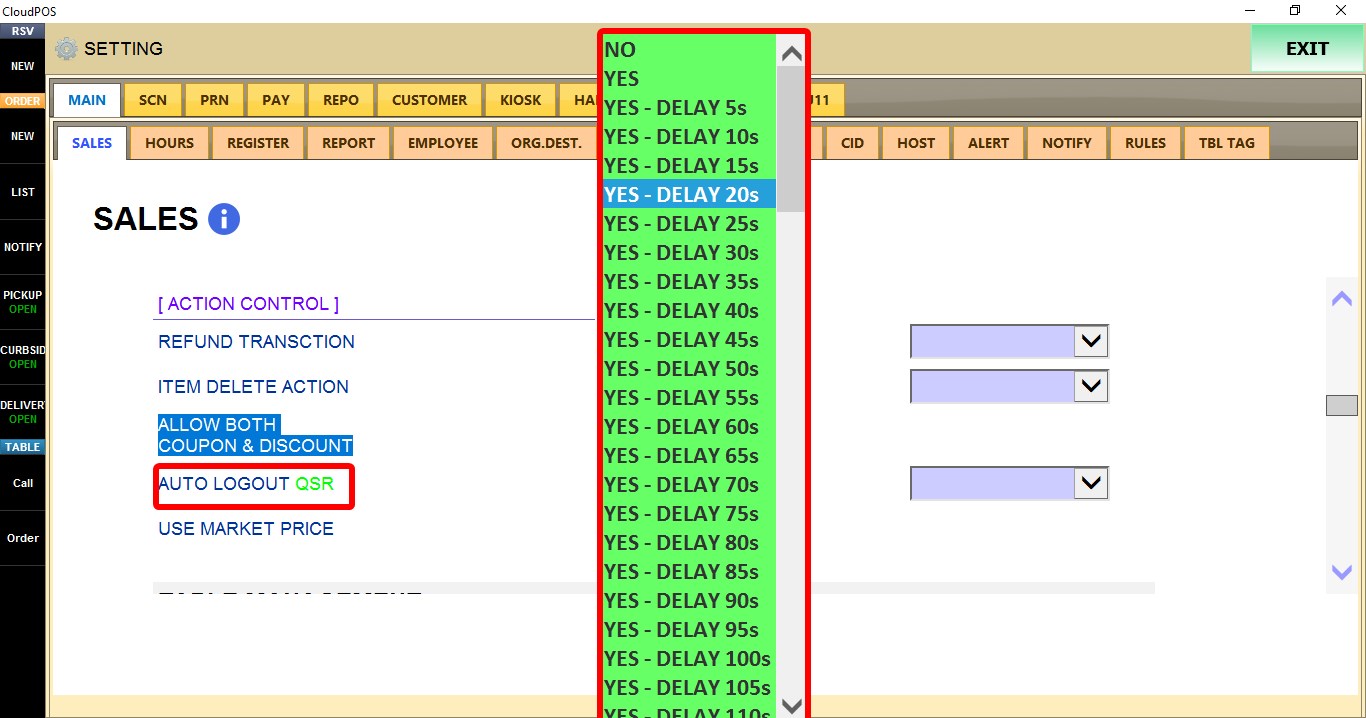Select YES - DELAY 25s option
The height and width of the screenshot is (718, 1366).
pos(689,223)
